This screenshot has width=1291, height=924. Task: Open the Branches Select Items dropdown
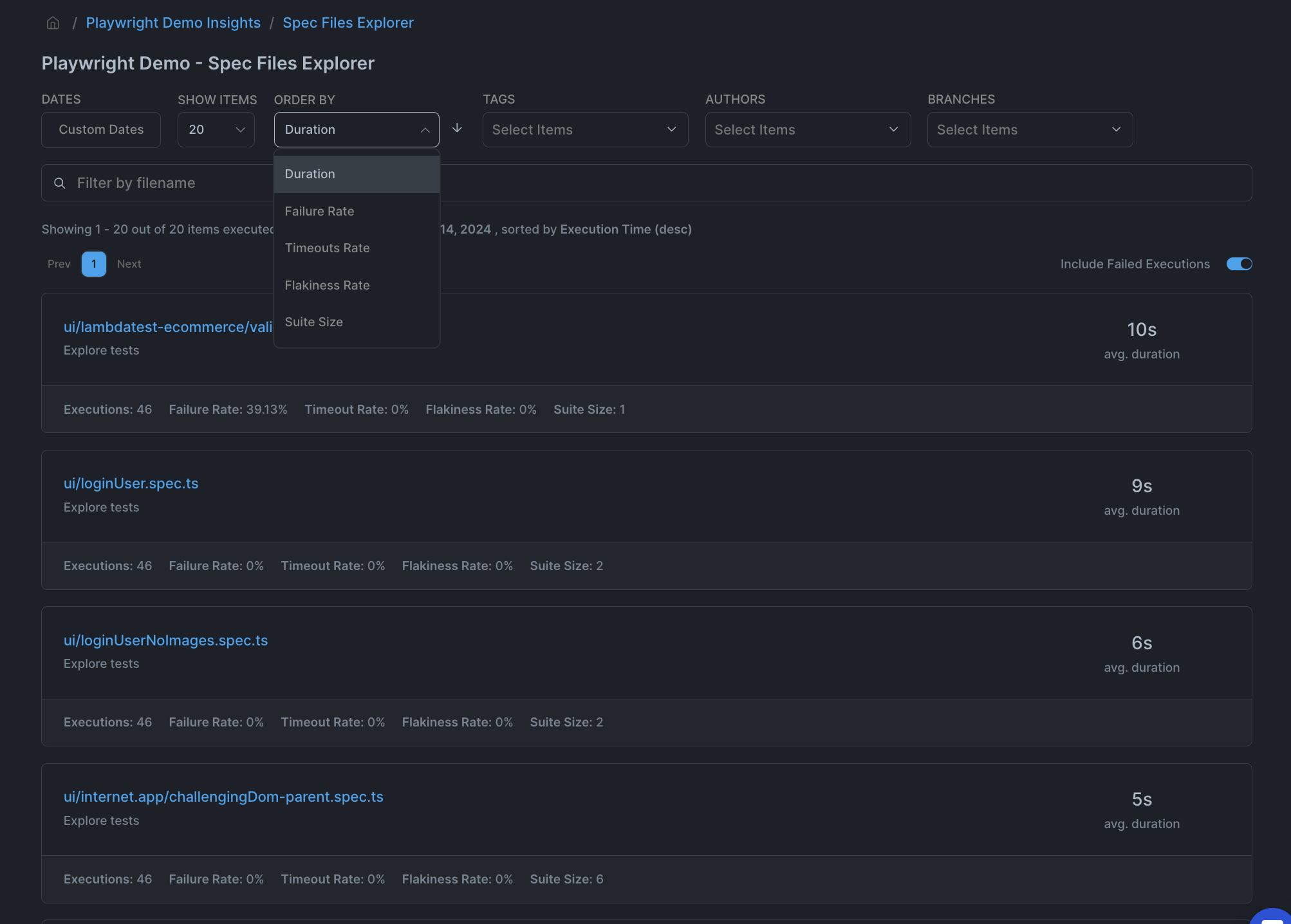(1029, 129)
